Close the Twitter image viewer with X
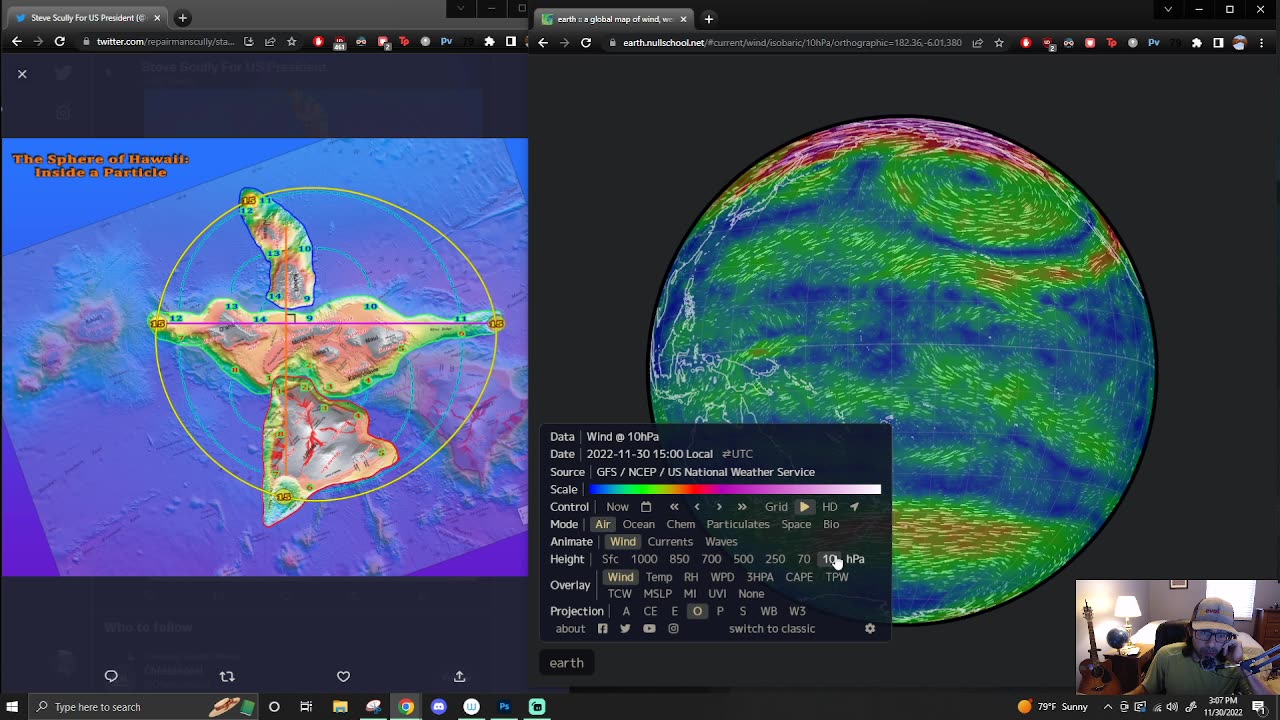Screen dimensions: 1280x720 (x=22, y=74)
